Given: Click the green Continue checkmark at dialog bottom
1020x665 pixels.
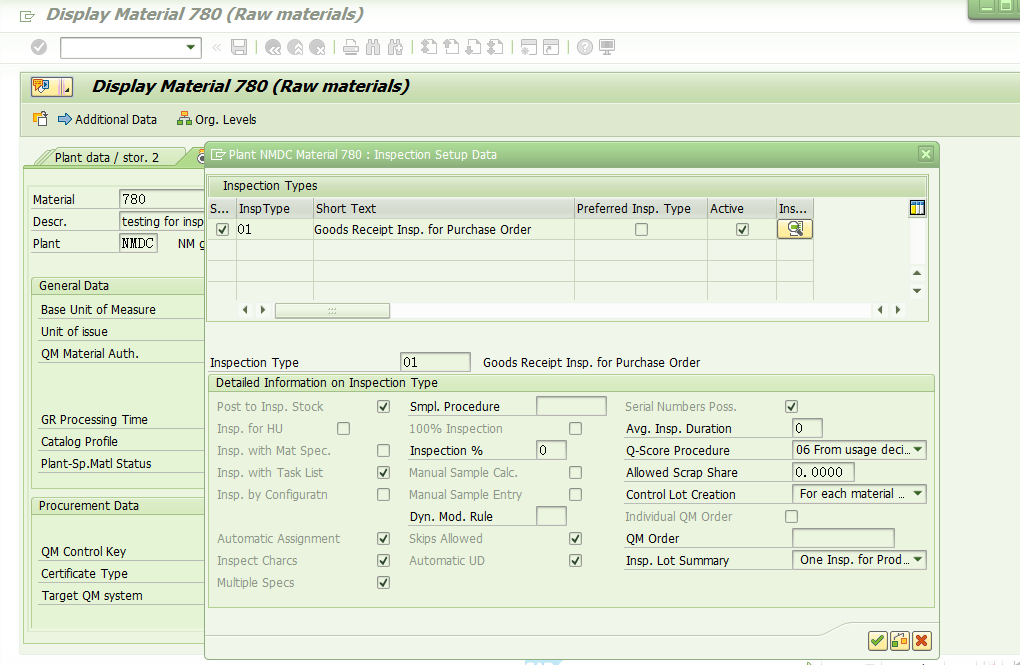Looking at the screenshot, I should (x=877, y=641).
